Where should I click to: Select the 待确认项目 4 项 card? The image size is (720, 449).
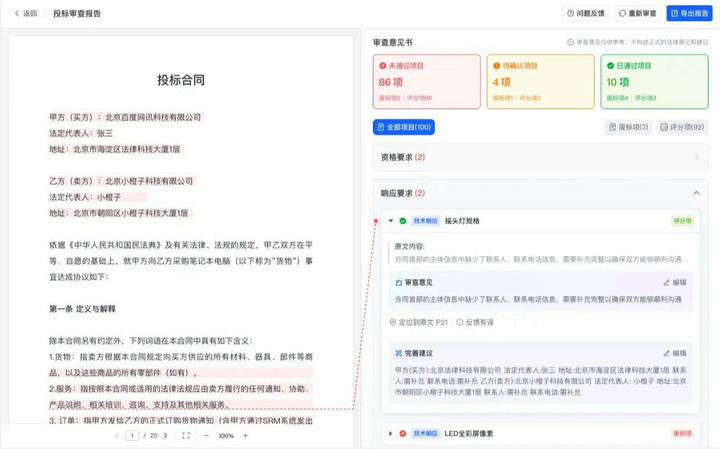(540, 82)
